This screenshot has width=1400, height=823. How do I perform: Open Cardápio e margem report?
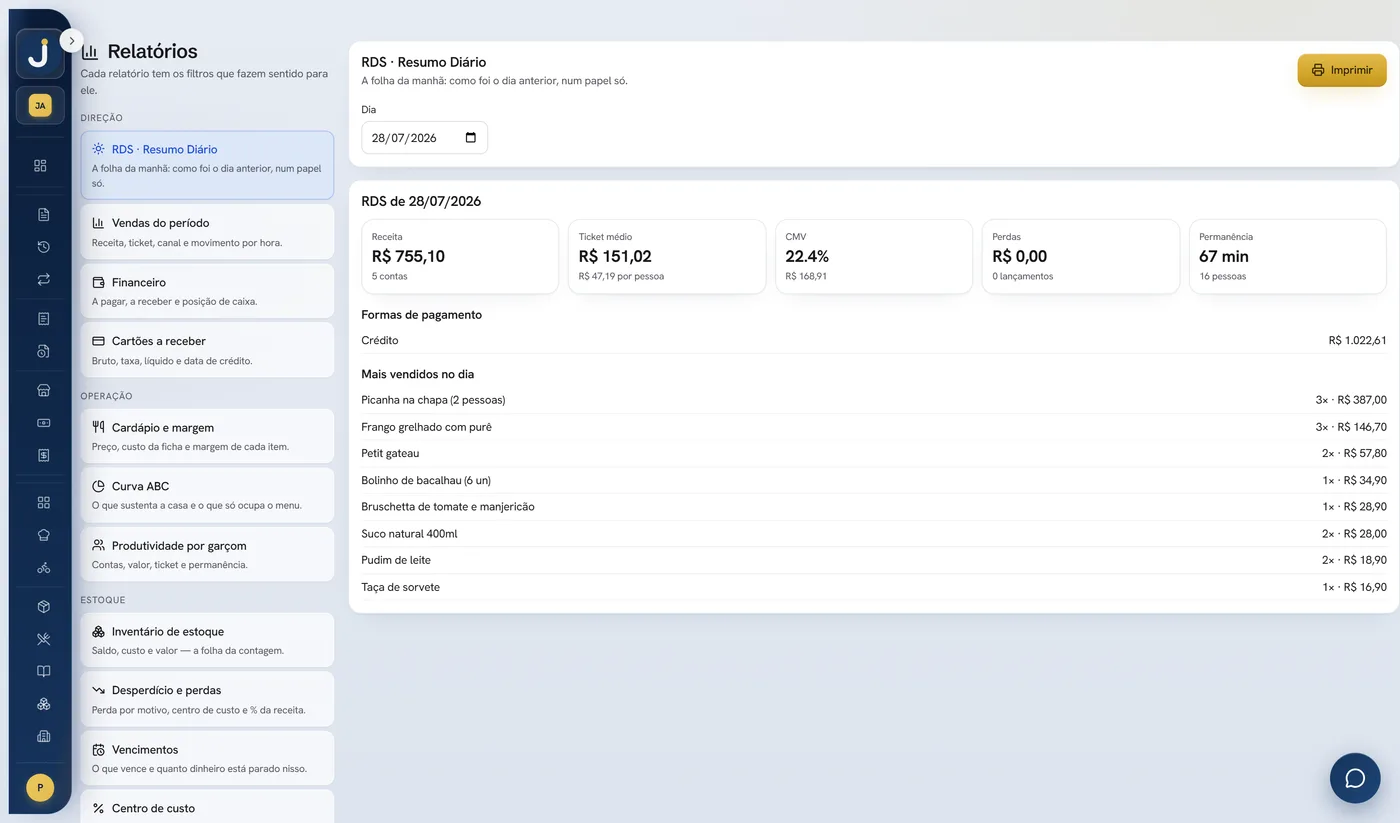[207, 436]
